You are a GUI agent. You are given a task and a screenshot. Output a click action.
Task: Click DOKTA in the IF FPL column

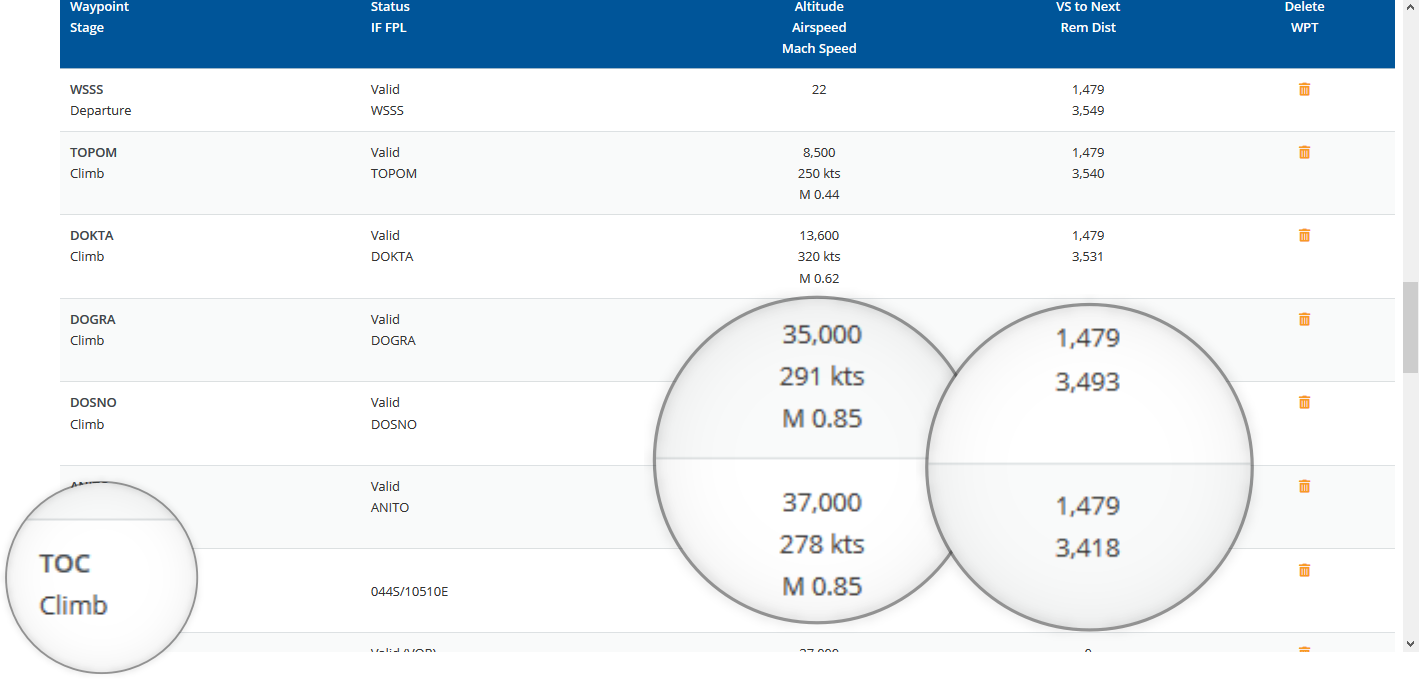392,257
